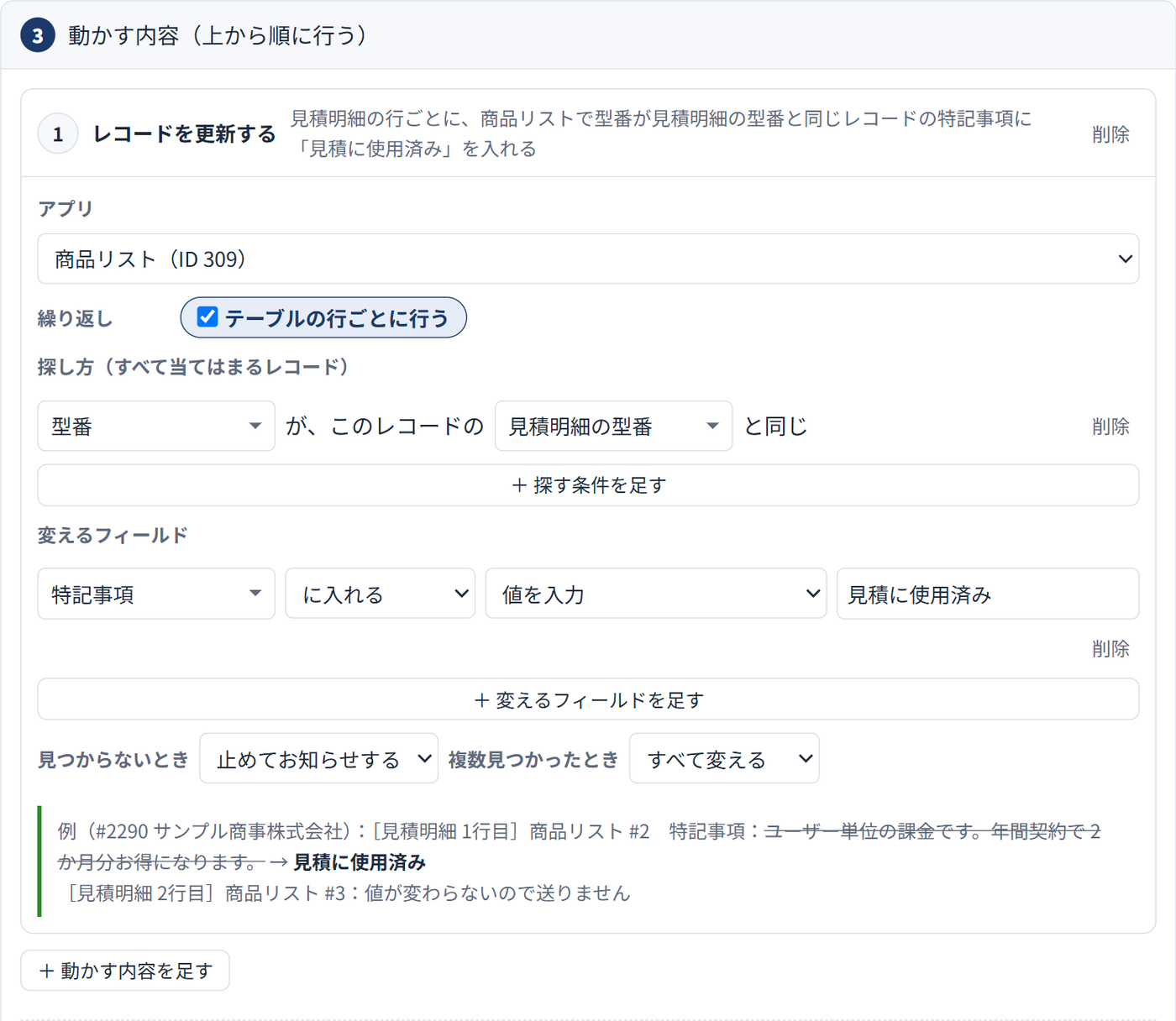
Task: Click + 探す条件を足す button
Action: tap(588, 485)
